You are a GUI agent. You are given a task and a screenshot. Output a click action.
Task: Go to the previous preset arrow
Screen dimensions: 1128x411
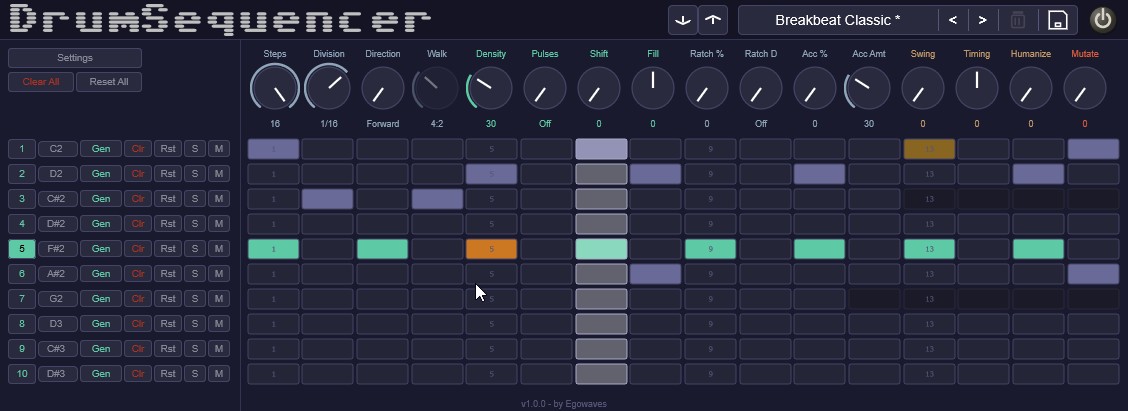(952, 20)
